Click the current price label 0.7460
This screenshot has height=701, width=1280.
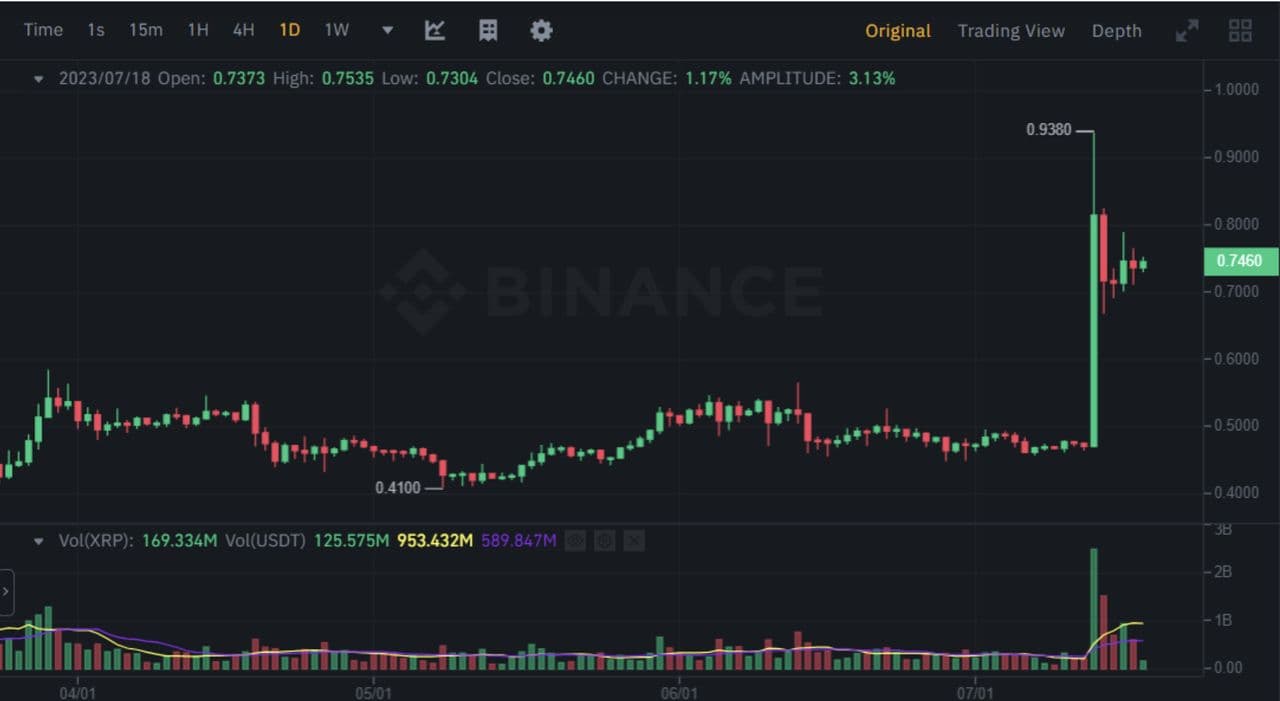click(1240, 261)
